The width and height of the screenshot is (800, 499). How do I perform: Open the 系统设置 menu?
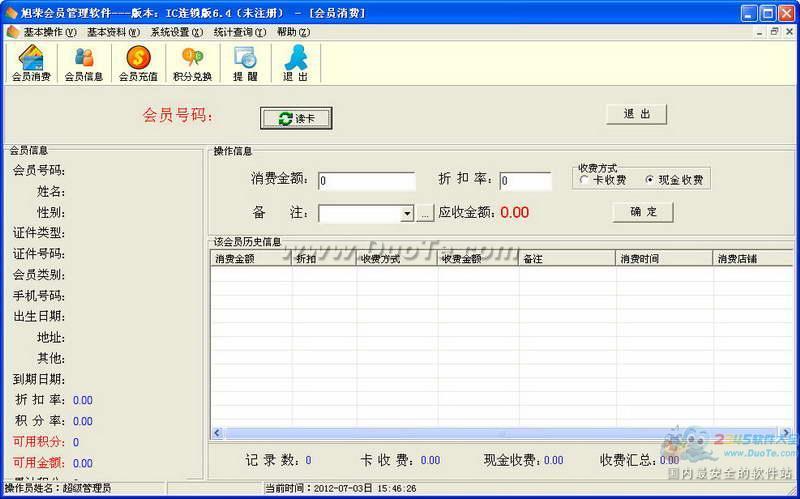(x=176, y=32)
